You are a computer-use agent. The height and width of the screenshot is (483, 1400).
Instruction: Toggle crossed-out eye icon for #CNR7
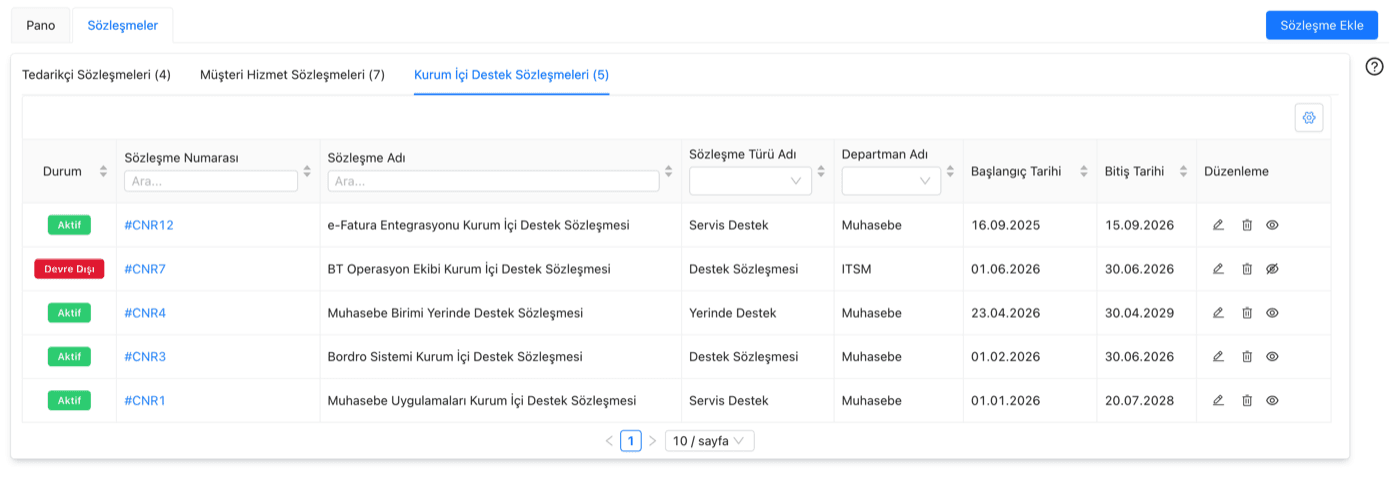tap(1272, 269)
